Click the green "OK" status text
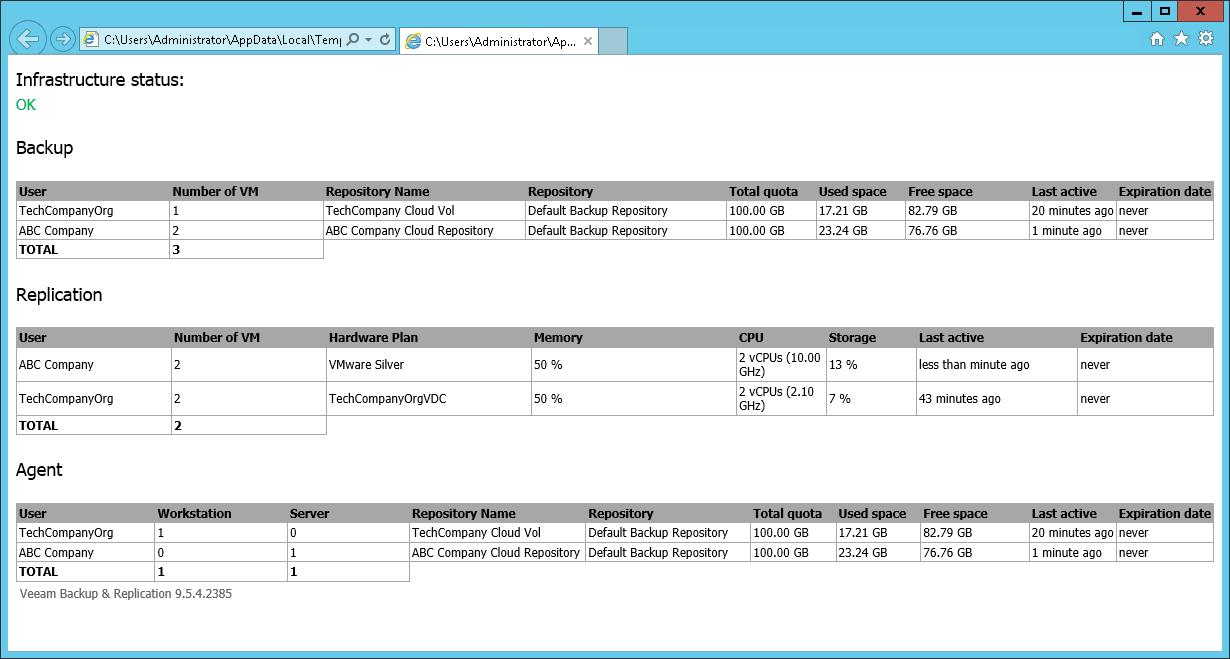The image size is (1230, 659). pyautogui.click(x=26, y=105)
